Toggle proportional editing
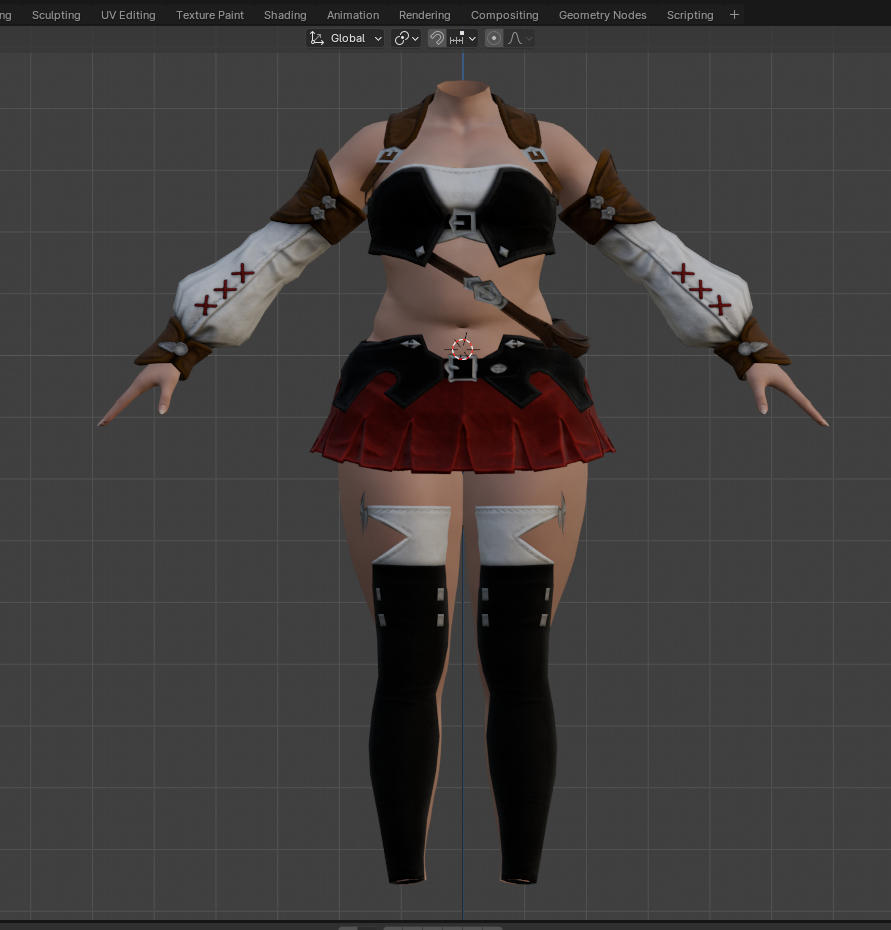 click(494, 38)
